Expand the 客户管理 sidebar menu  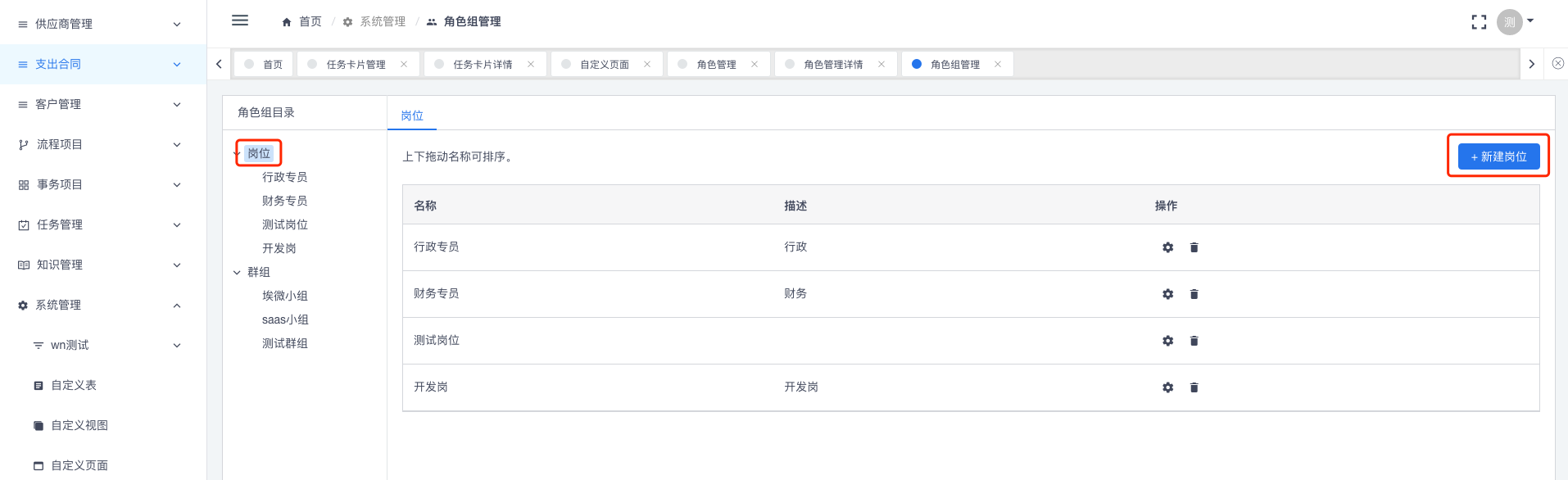point(103,104)
